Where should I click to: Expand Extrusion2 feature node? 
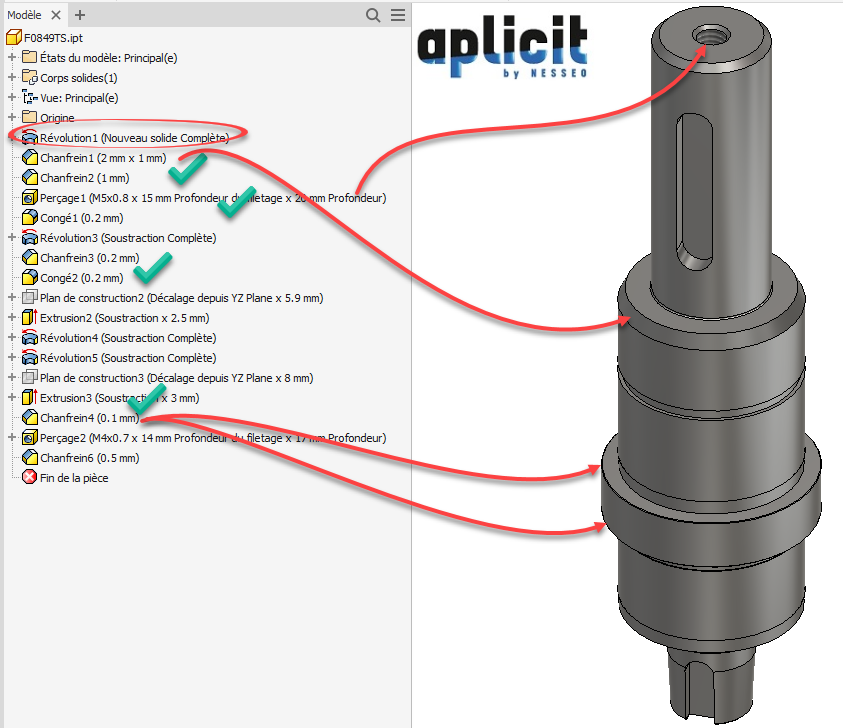12,317
